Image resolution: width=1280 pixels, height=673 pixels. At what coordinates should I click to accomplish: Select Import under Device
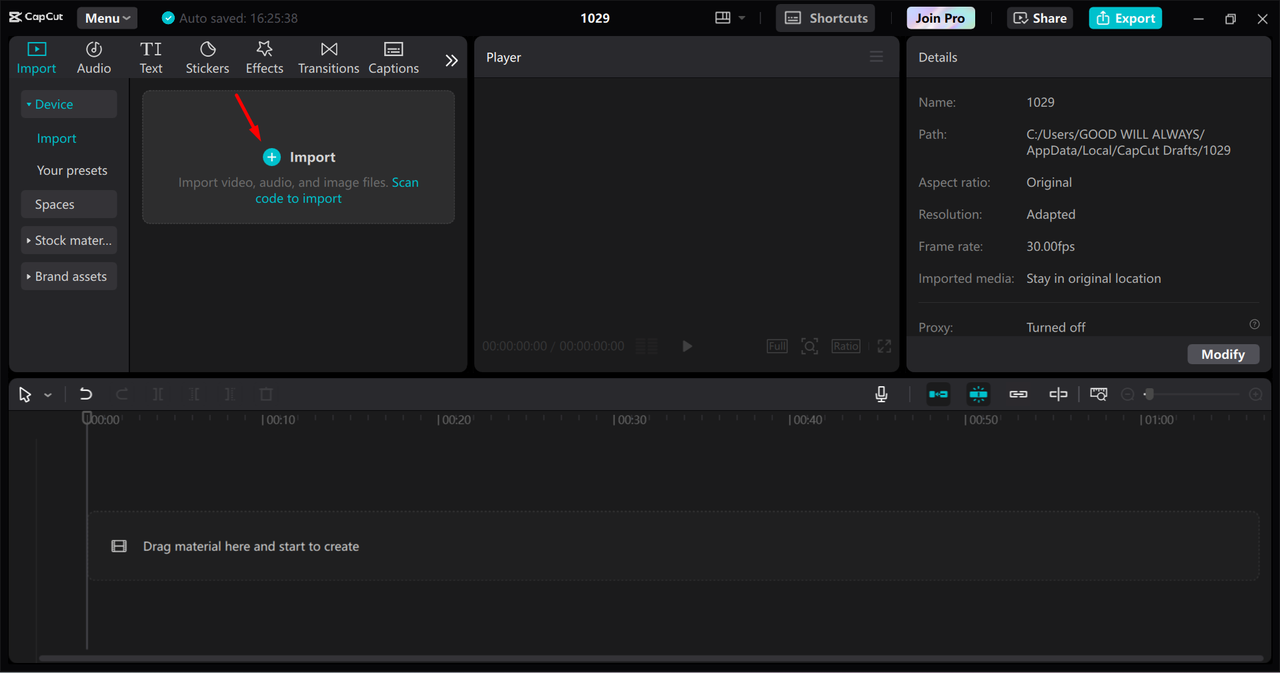pyautogui.click(x=57, y=138)
